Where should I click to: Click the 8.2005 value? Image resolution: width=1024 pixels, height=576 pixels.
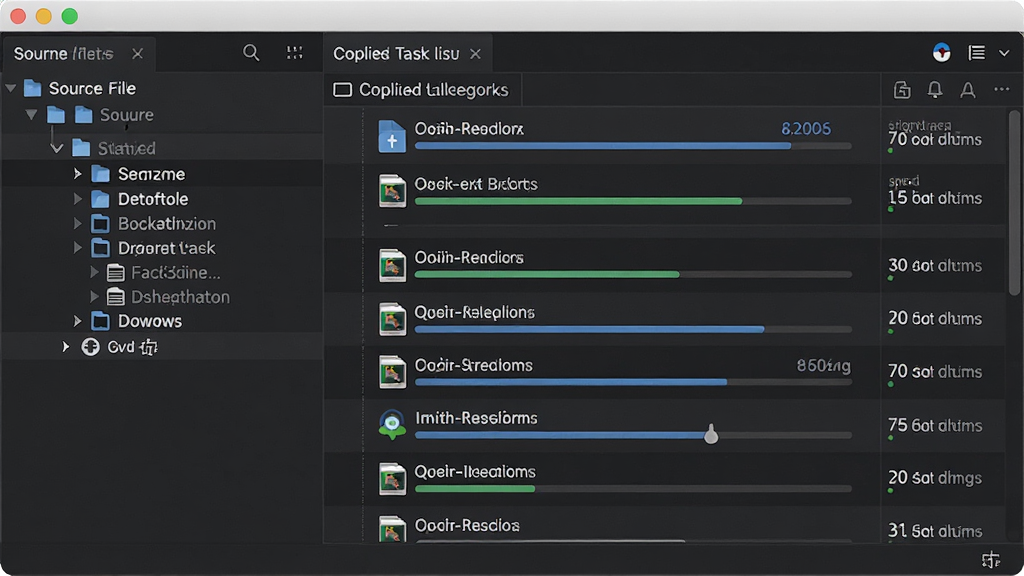pyautogui.click(x=806, y=129)
